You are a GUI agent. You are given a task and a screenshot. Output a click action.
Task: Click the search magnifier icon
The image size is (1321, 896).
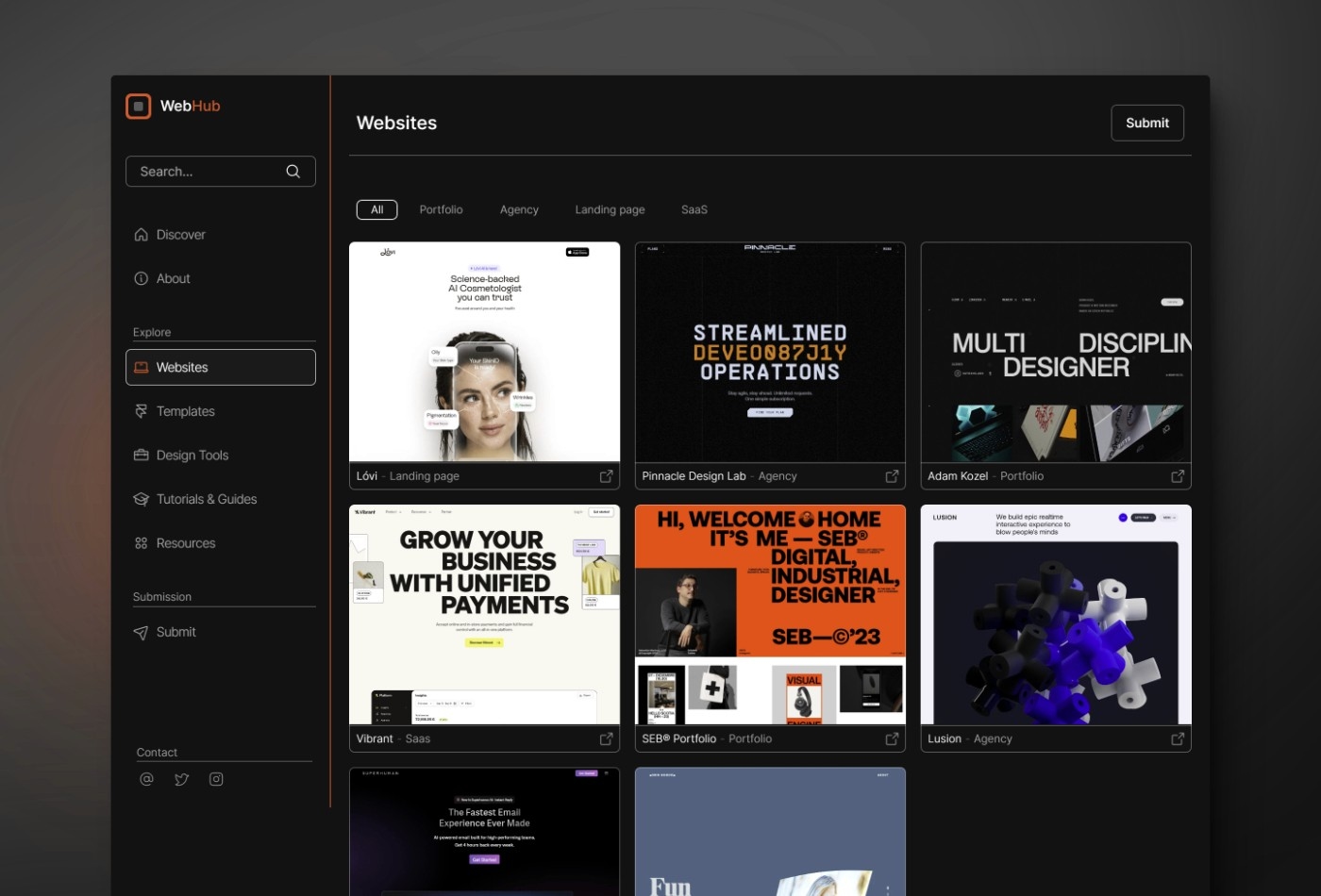pos(293,171)
